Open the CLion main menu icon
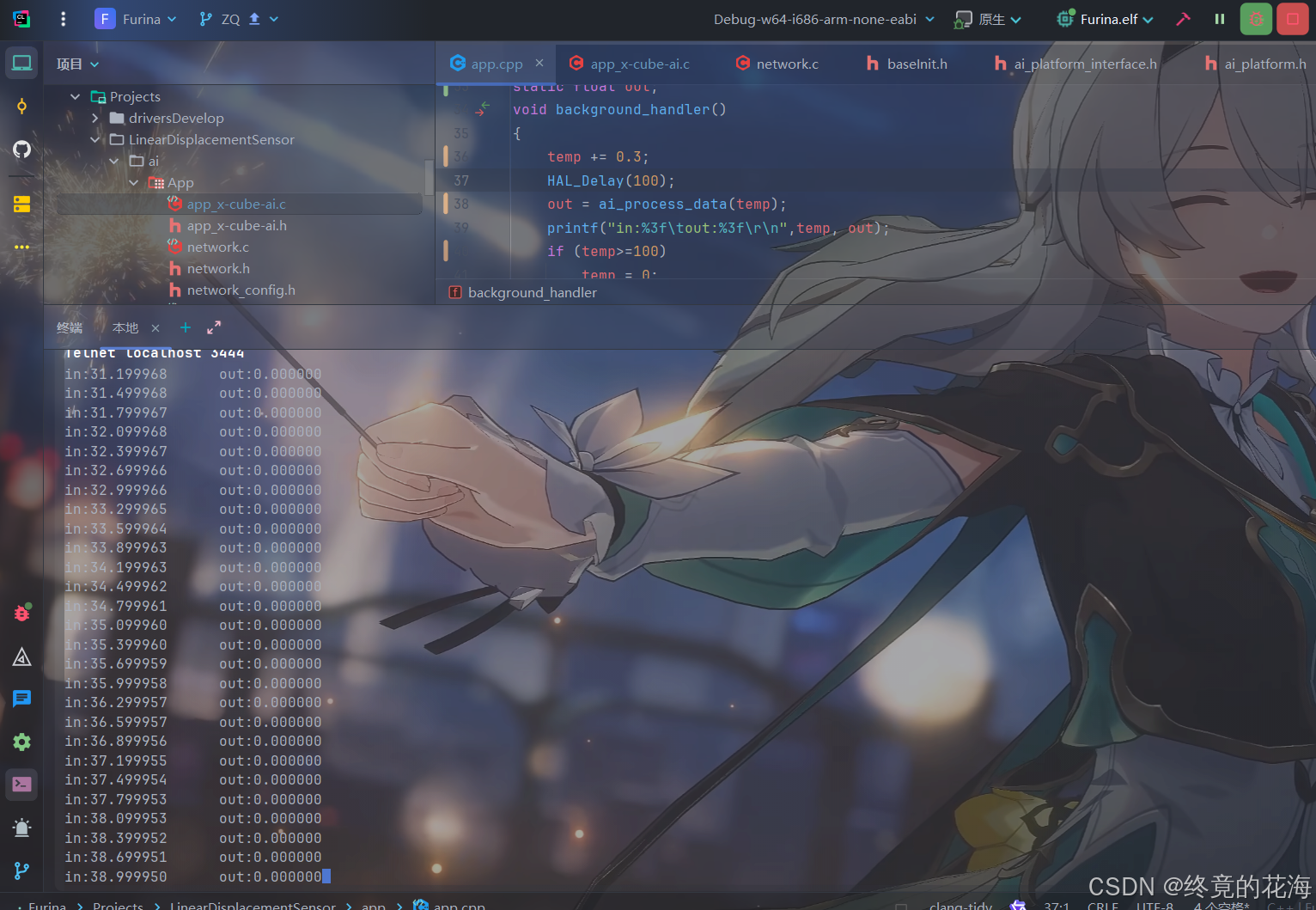The width and height of the screenshot is (1316, 910). [21, 19]
